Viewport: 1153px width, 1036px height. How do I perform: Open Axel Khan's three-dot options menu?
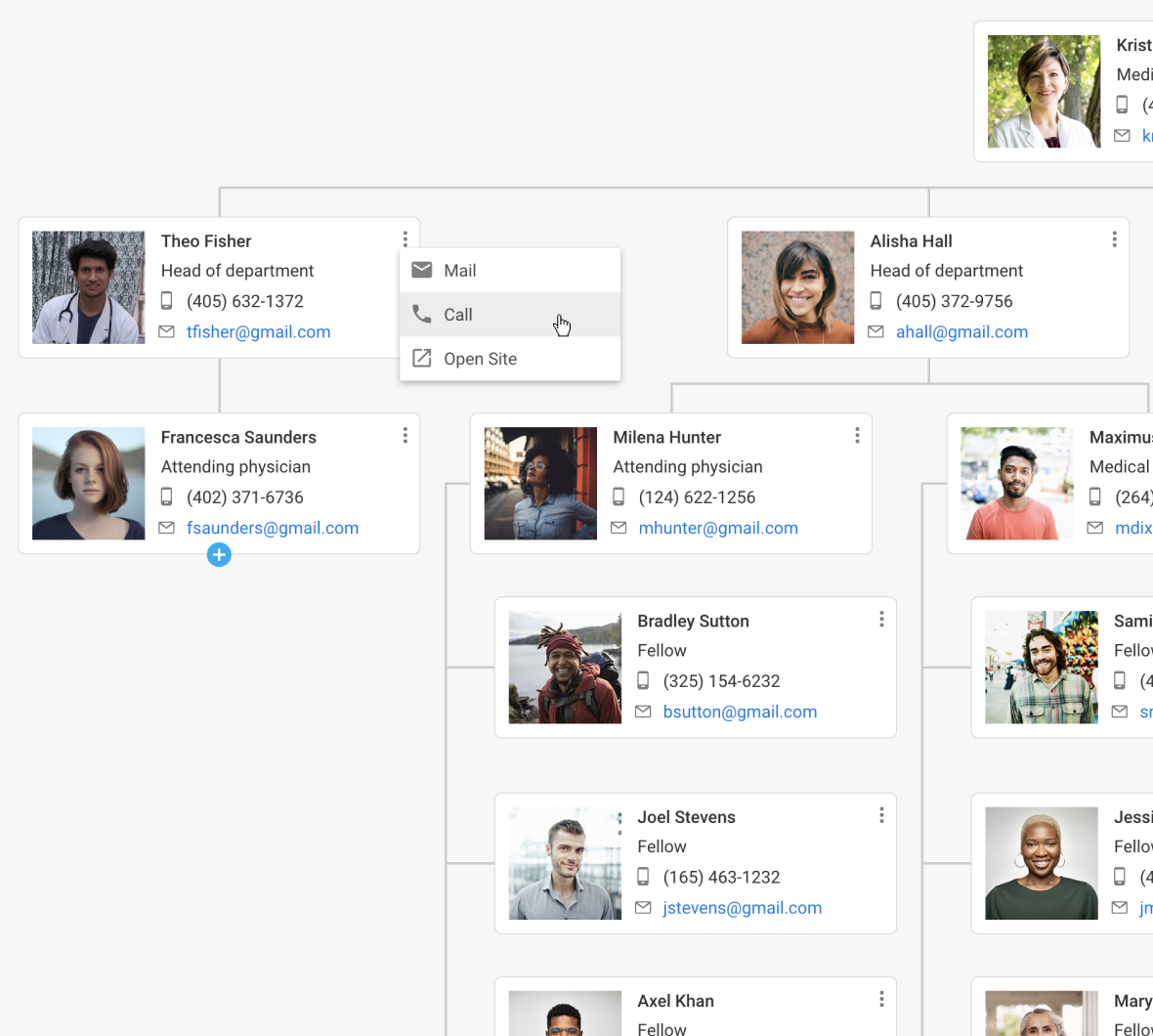(x=881, y=999)
